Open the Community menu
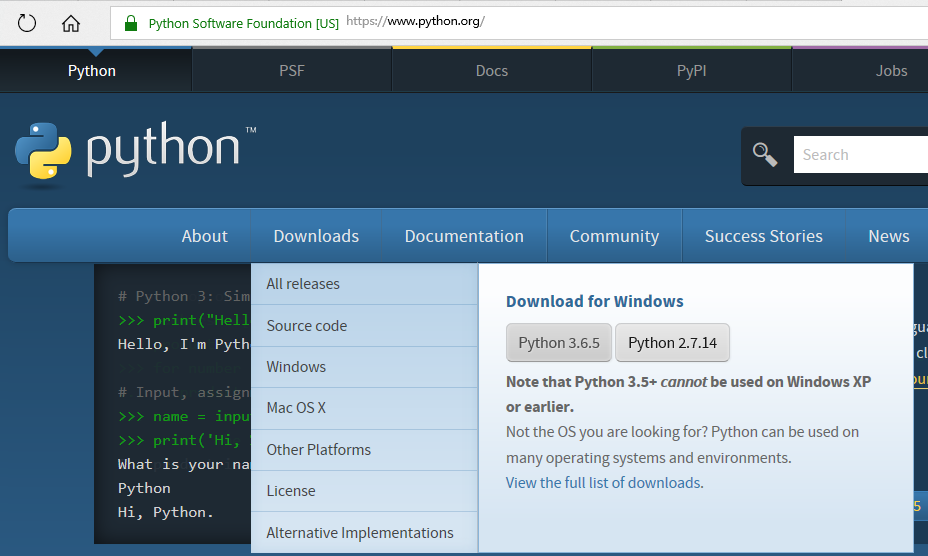 pyautogui.click(x=614, y=236)
